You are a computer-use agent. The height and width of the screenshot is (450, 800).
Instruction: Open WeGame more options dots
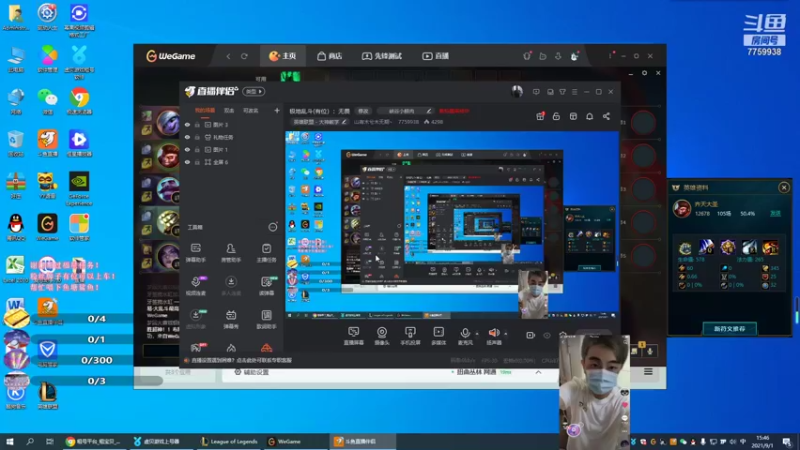610,56
